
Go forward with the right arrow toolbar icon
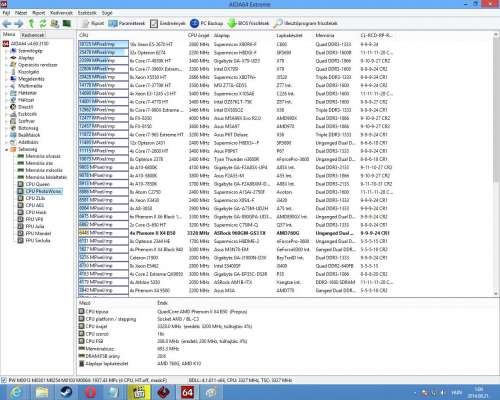pyautogui.click(x=19, y=23)
